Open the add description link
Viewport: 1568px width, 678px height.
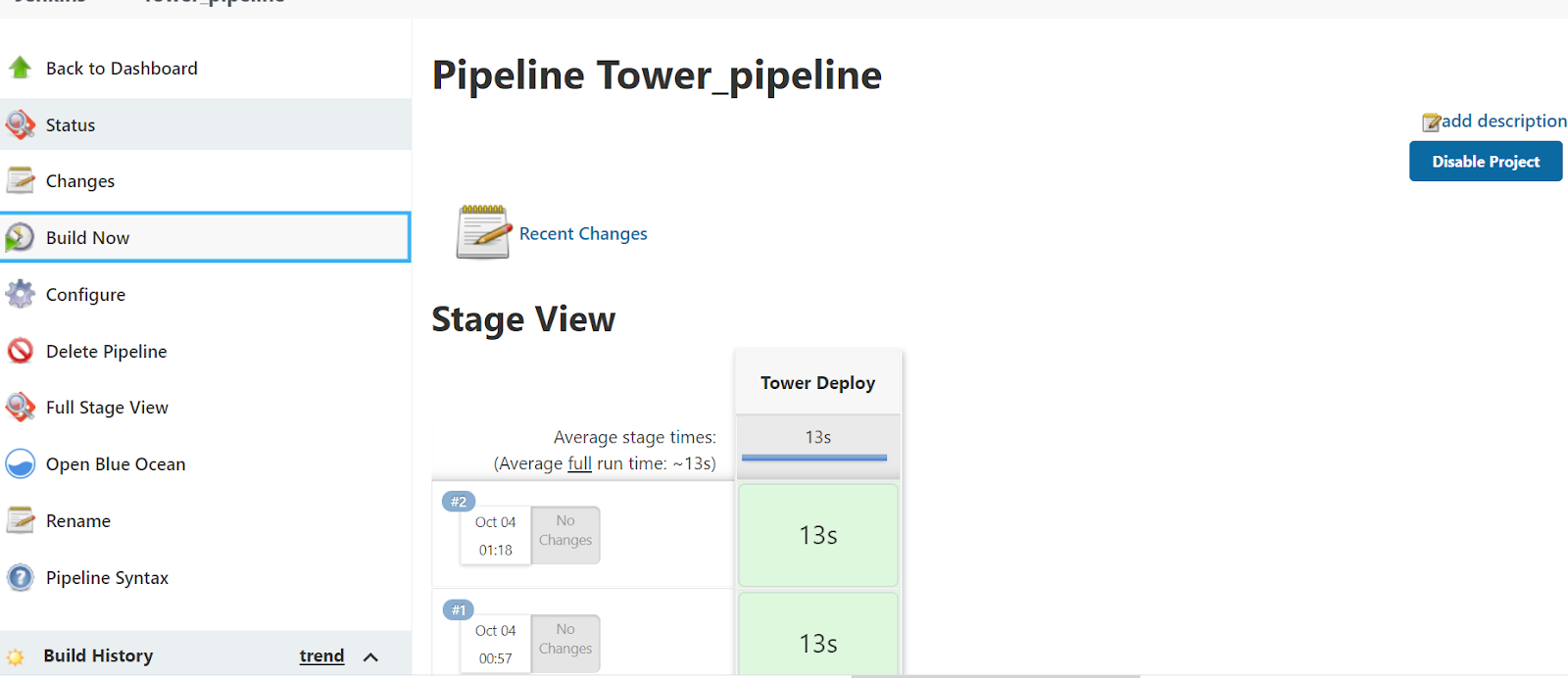point(1502,121)
